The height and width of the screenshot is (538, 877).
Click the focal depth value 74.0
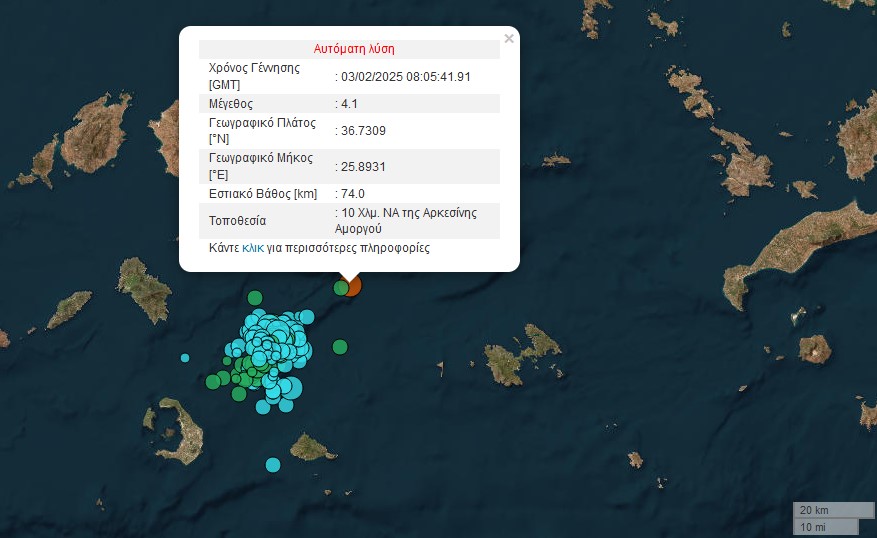353,194
